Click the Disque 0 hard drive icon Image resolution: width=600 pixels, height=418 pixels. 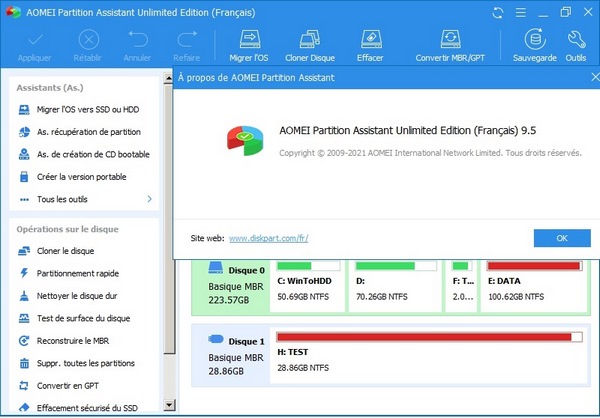coord(216,268)
